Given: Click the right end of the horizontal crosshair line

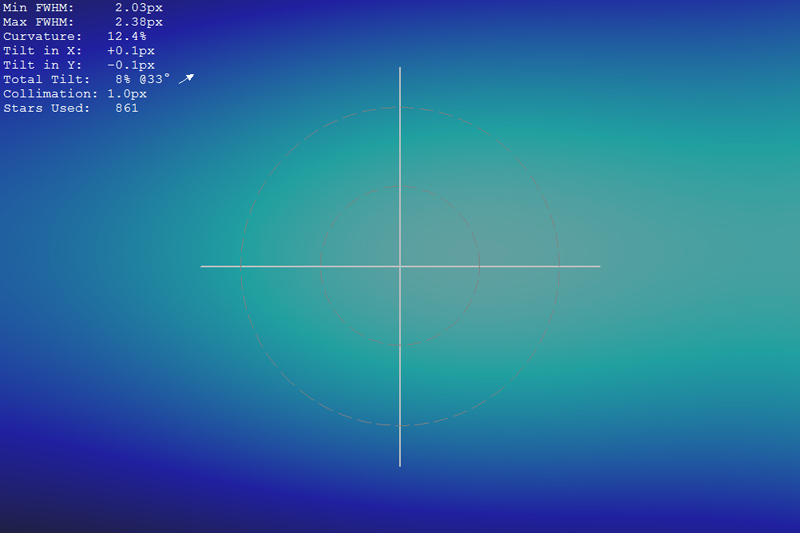Looking at the screenshot, I should click(x=599, y=266).
